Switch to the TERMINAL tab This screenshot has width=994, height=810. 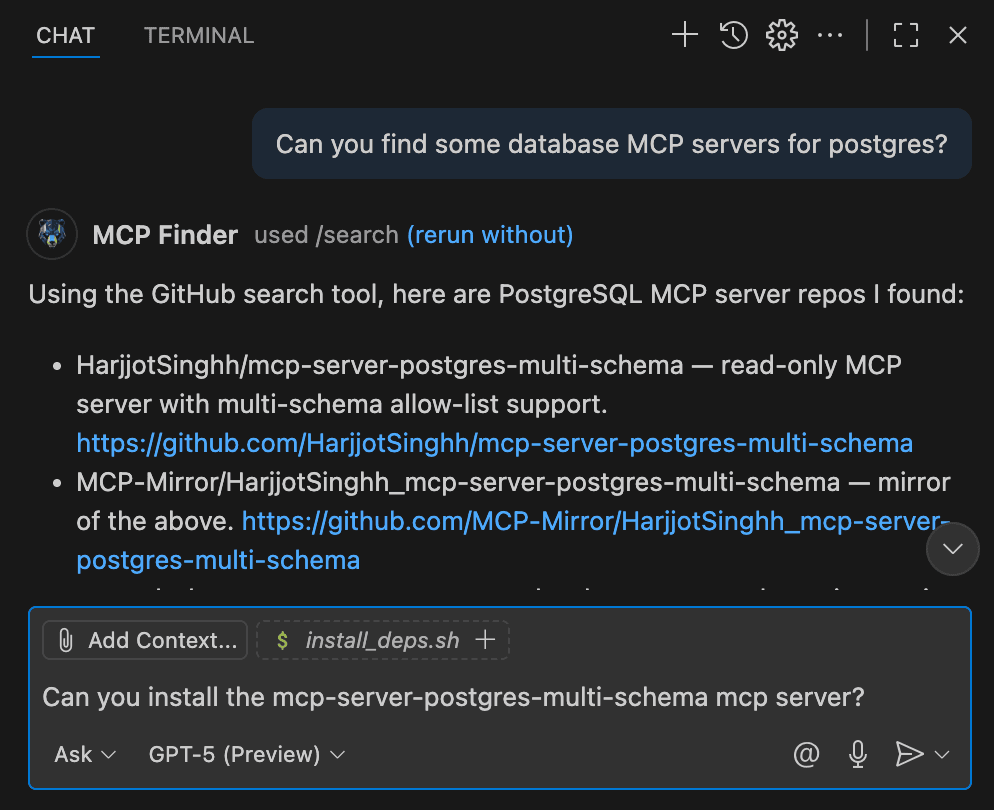point(199,35)
